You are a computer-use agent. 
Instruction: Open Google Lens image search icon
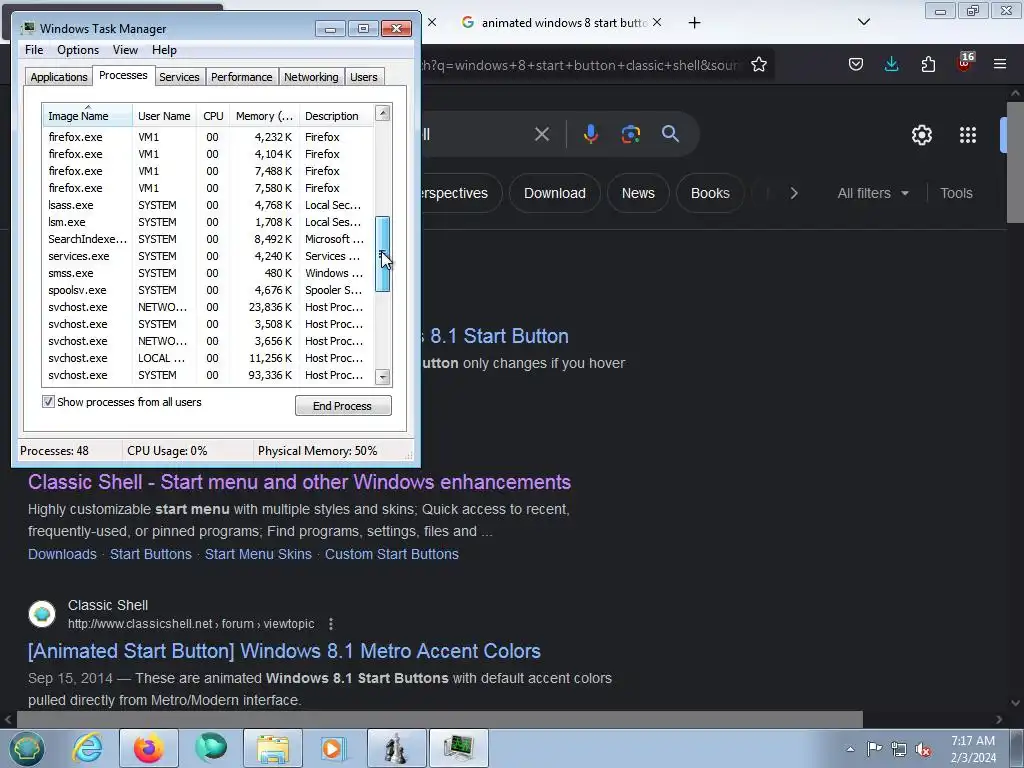pos(630,135)
